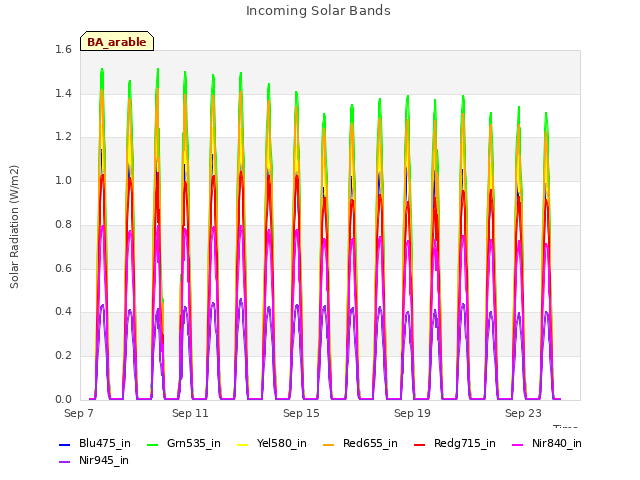Click the blue Blu475_in legend swatch

click(x=65, y=444)
